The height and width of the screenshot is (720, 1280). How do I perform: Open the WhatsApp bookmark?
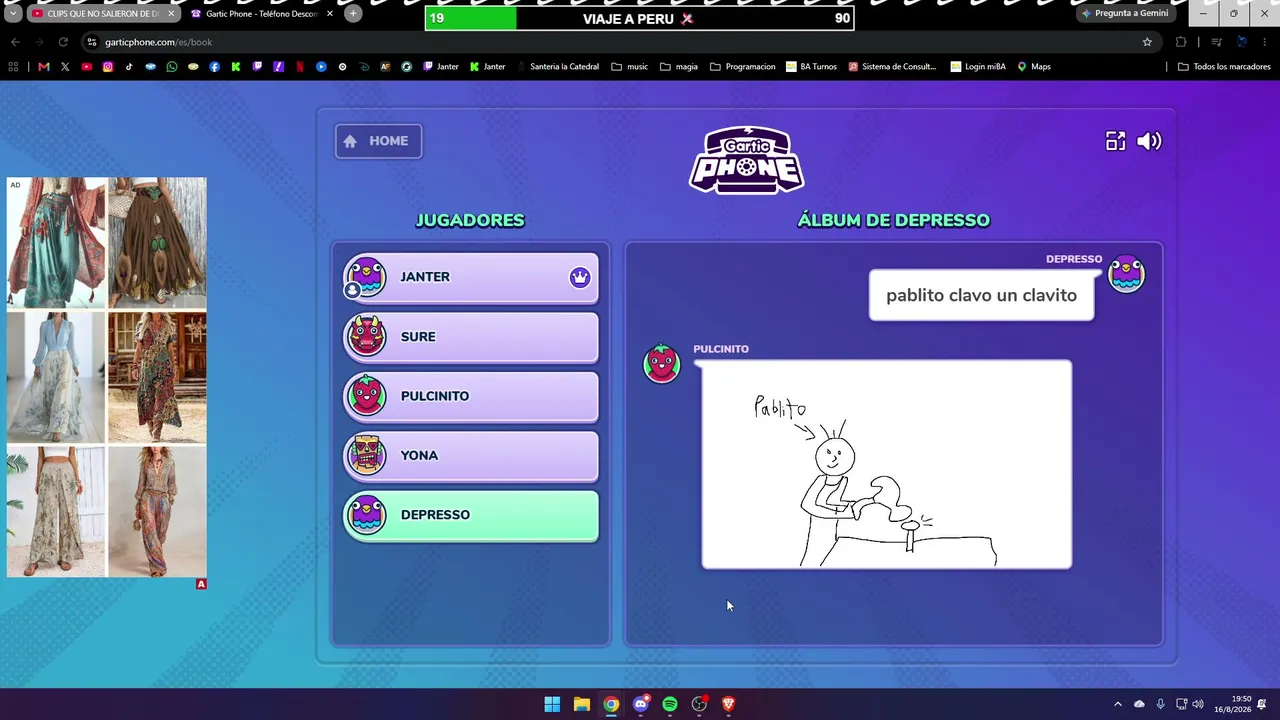pyautogui.click(x=172, y=67)
